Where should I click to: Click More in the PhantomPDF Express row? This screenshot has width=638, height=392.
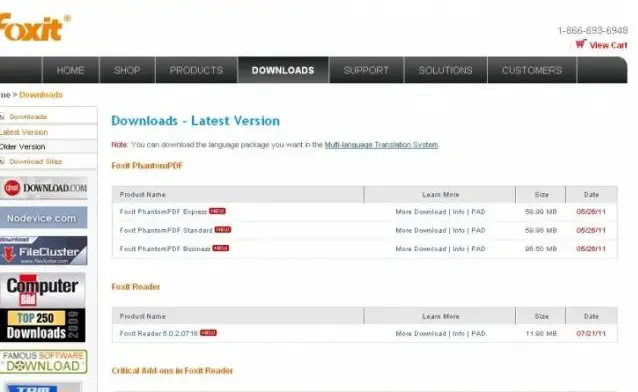pos(404,212)
